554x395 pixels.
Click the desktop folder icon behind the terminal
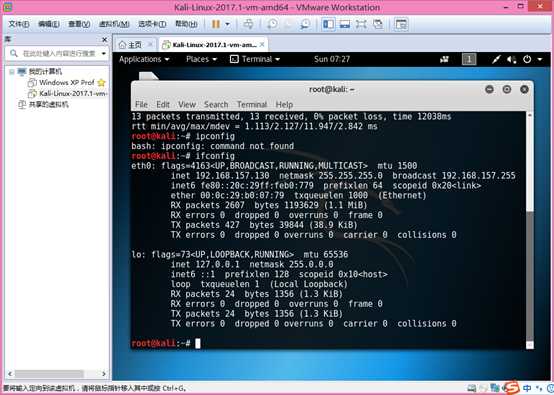tap(148, 76)
